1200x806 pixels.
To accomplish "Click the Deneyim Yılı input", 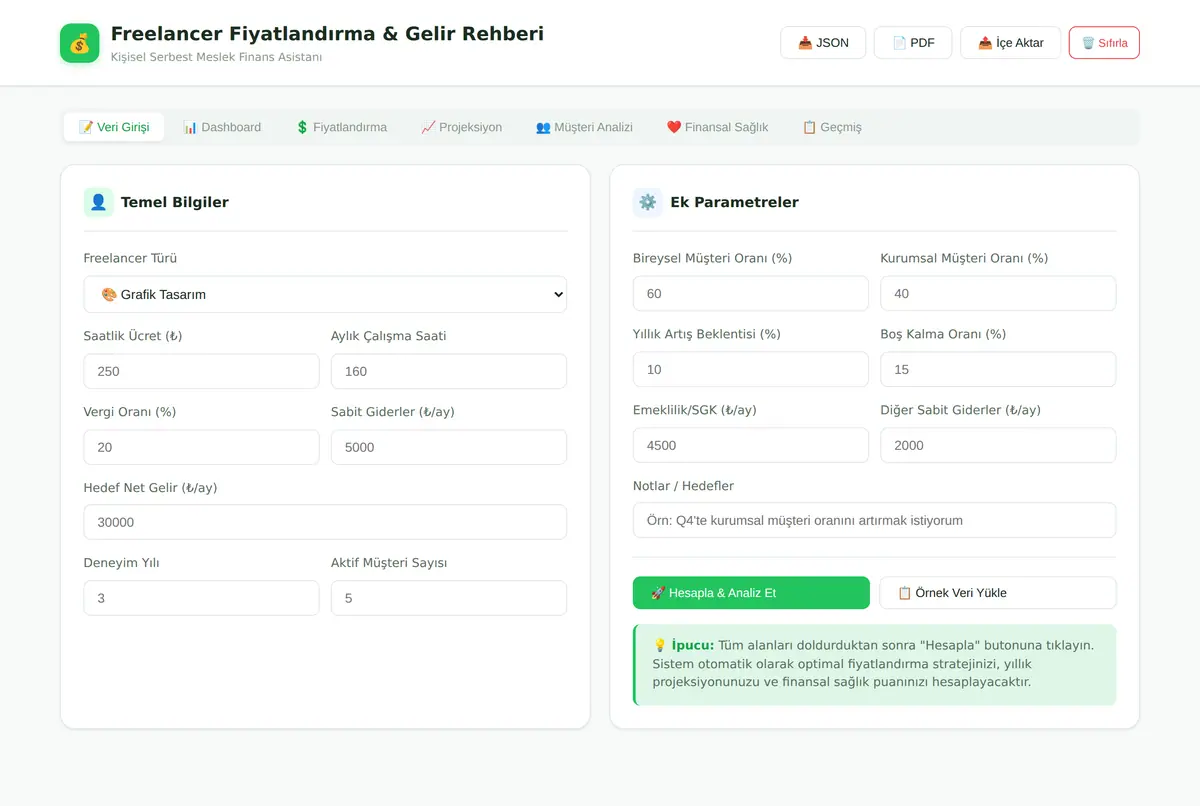I will tap(201, 598).
